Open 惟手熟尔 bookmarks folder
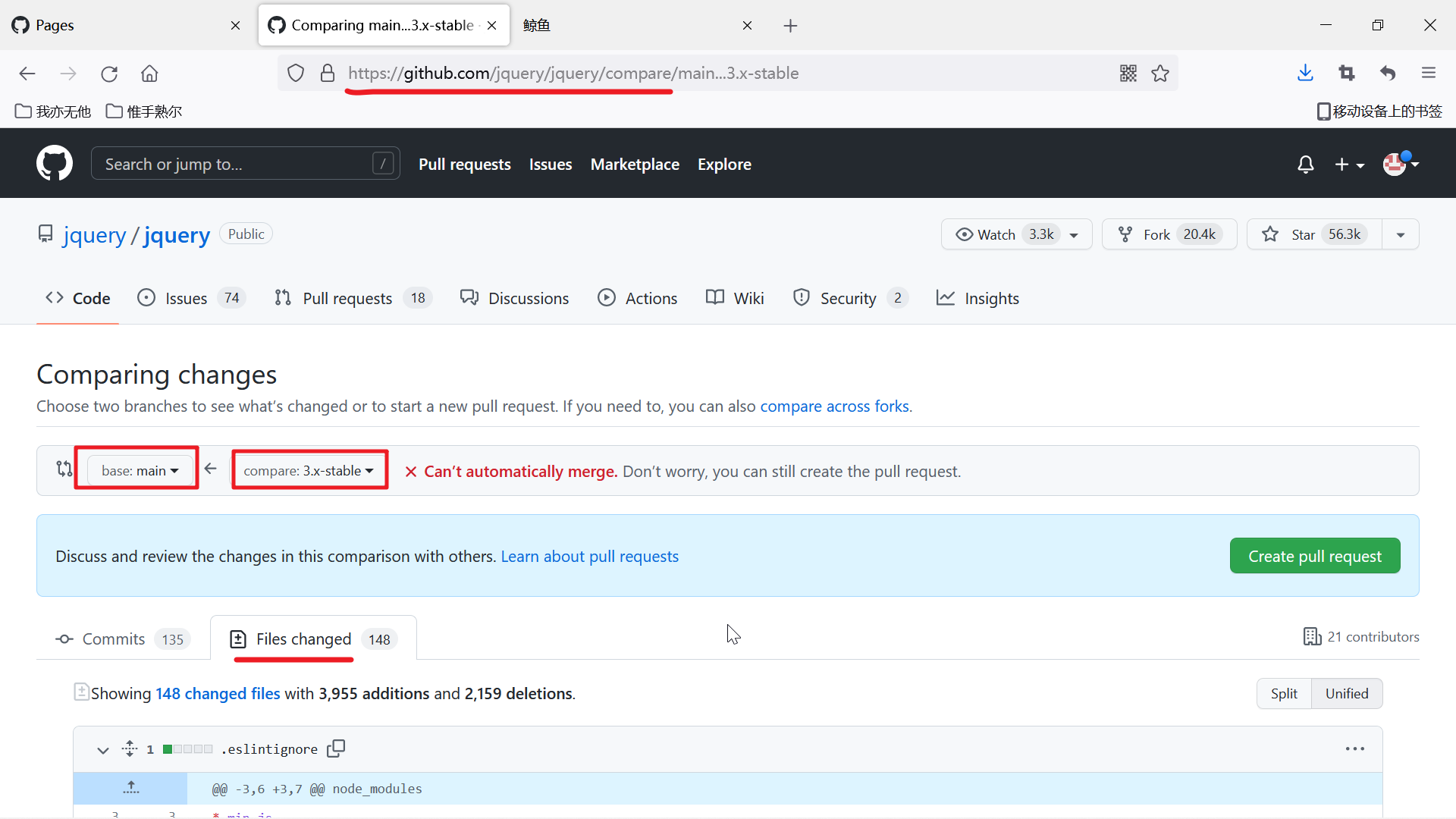This screenshot has width=1456, height=819. click(x=144, y=111)
